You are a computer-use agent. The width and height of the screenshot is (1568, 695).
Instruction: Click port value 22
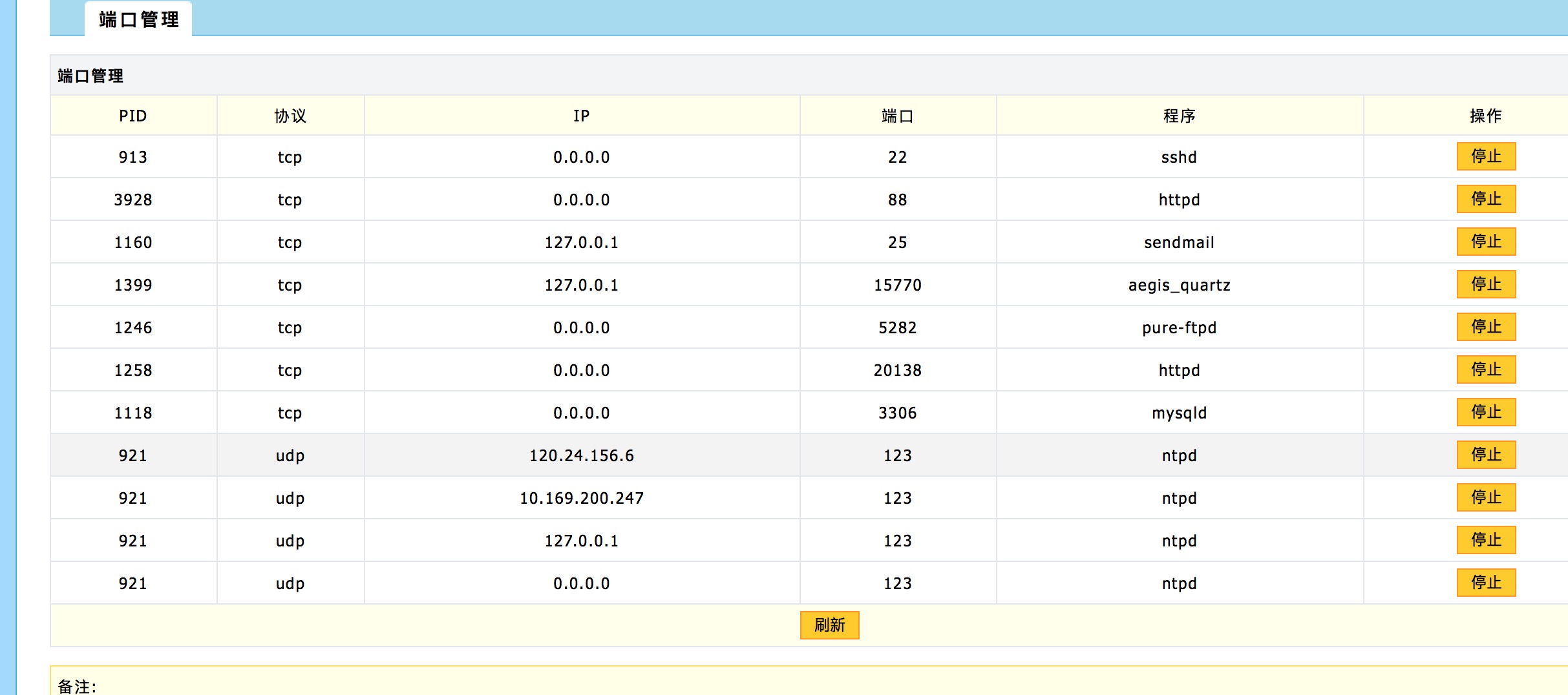pyautogui.click(x=898, y=157)
